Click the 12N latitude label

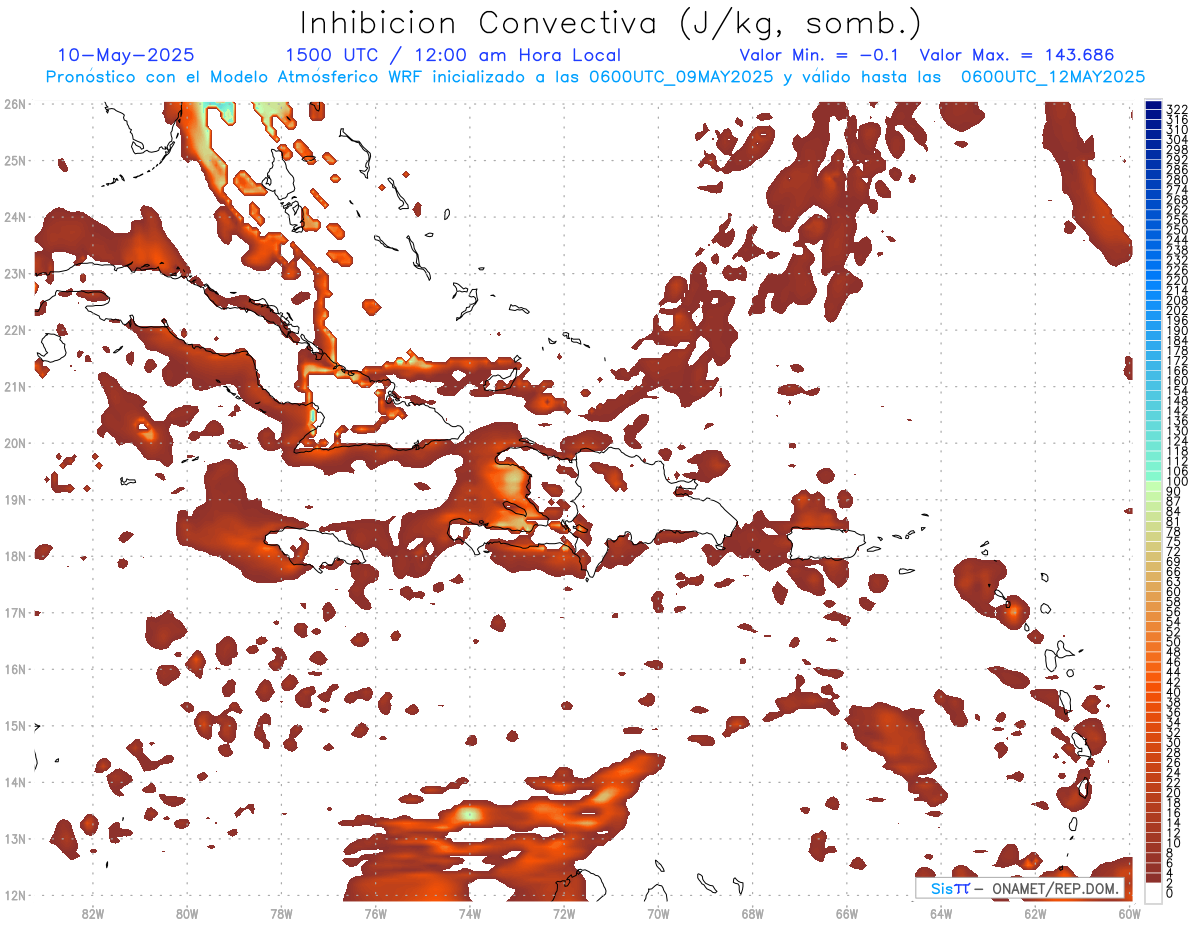(x=15, y=895)
